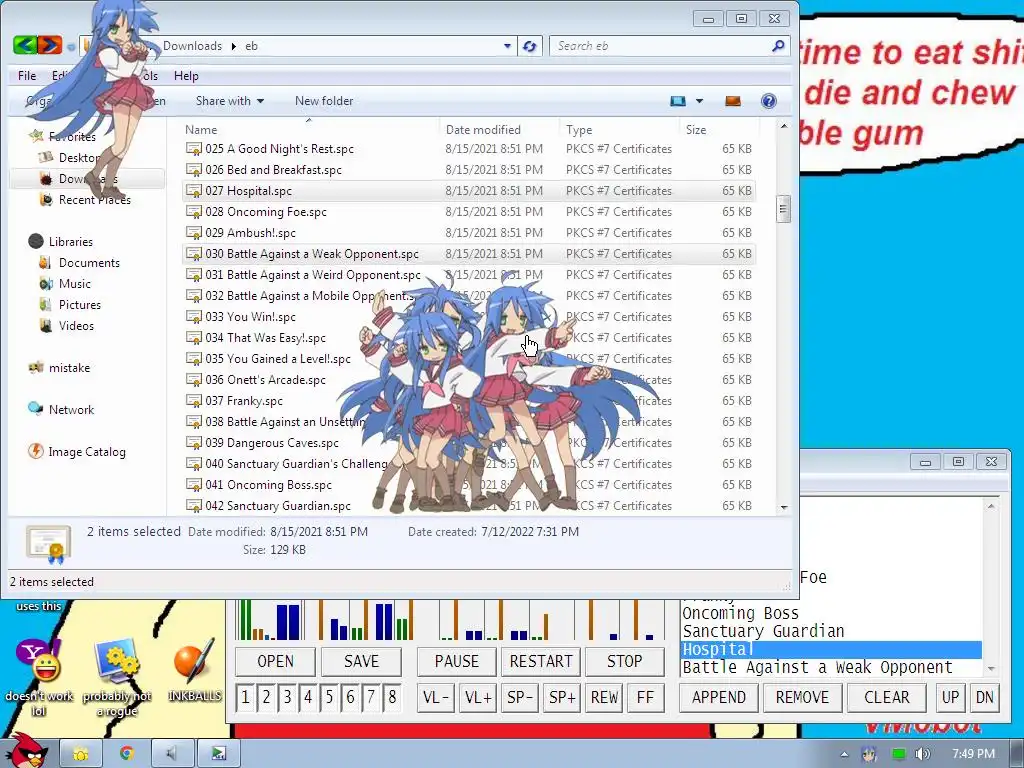The image size is (1024, 768).
Task: Click icon of 025 A Good Night's Rest.spc
Action: [193, 149]
